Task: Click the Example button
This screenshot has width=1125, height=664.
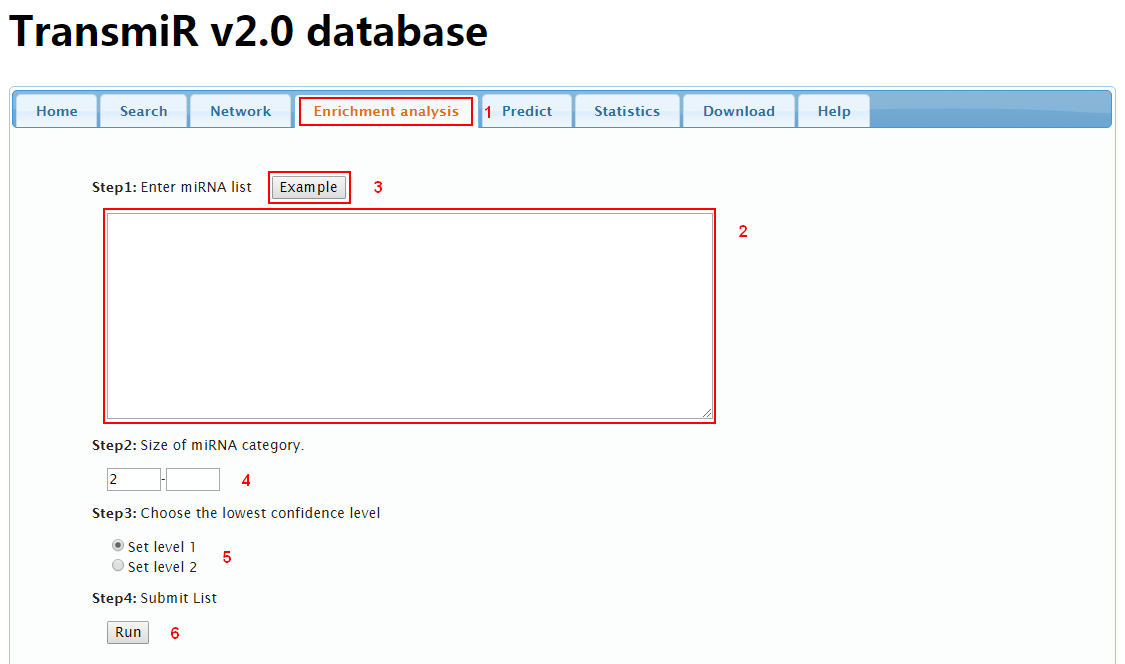Action: (x=309, y=187)
